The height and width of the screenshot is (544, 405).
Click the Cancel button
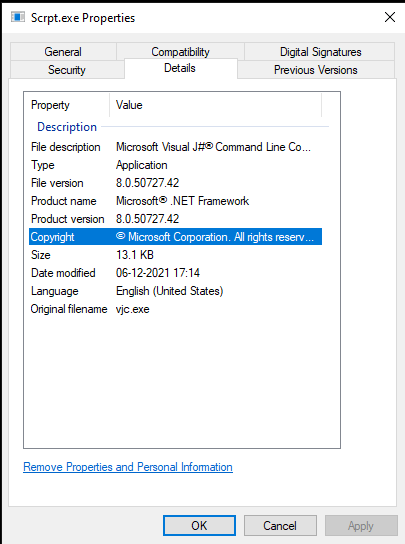pyautogui.click(x=280, y=525)
